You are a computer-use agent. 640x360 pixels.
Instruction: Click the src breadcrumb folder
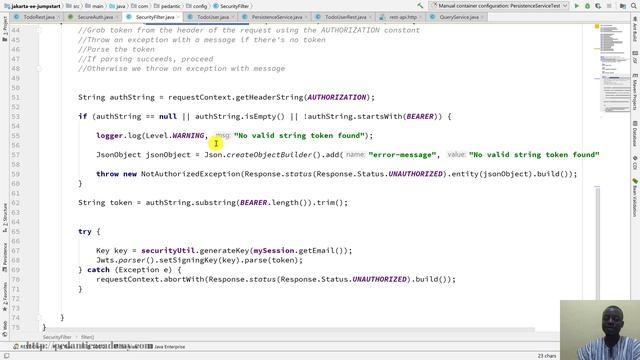click(x=73, y=6)
